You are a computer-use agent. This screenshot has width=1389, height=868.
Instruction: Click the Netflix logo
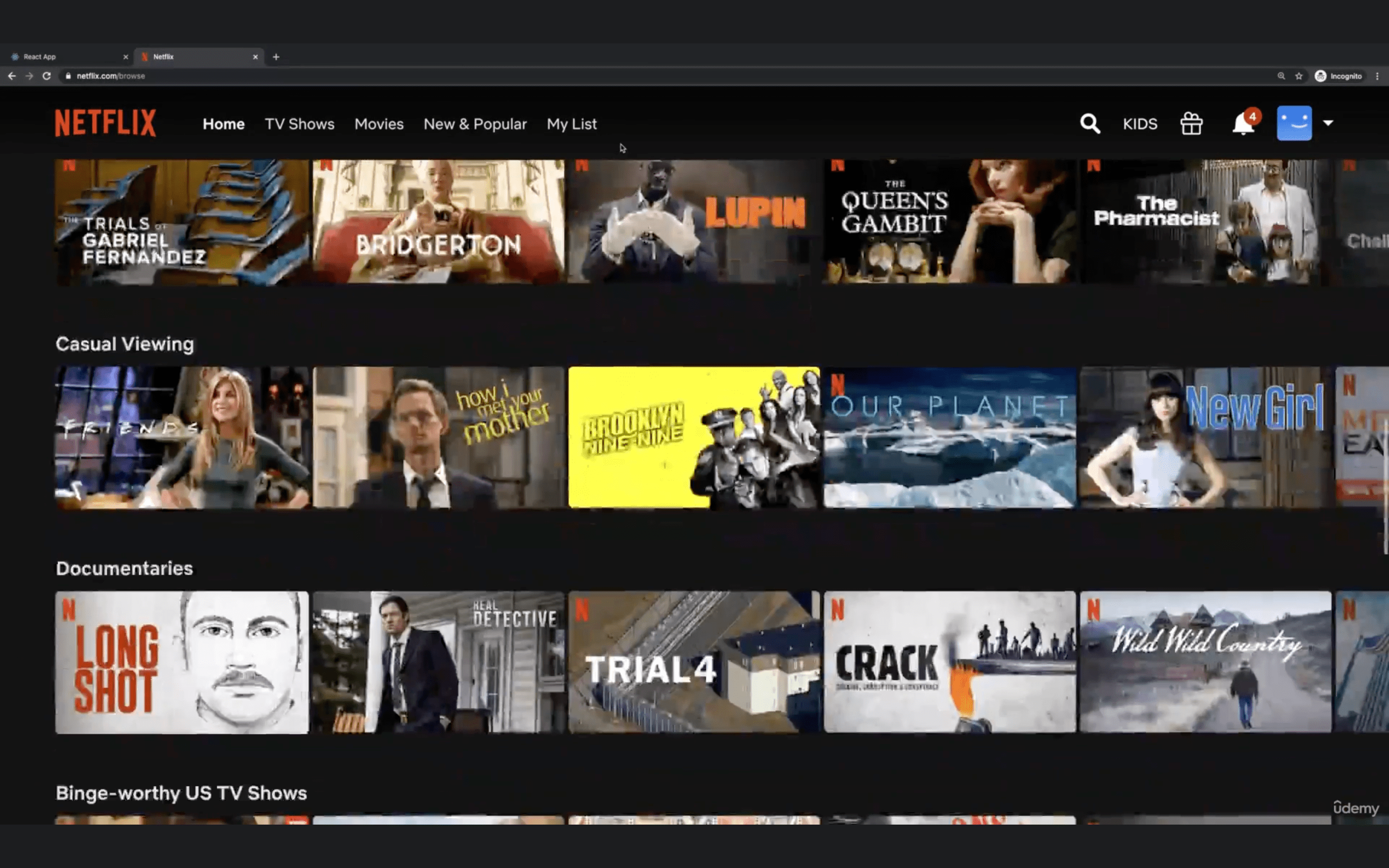106,123
